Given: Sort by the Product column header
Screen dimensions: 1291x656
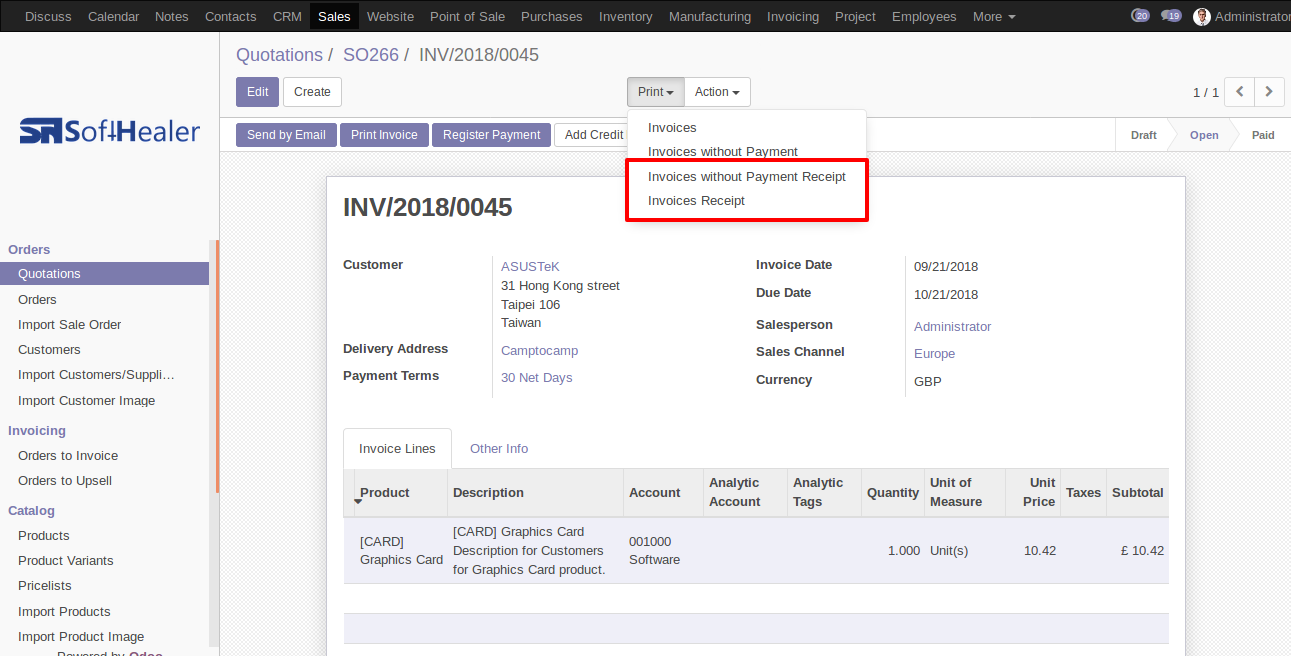Looking at the screenshot, I should (x=385, y=493).
